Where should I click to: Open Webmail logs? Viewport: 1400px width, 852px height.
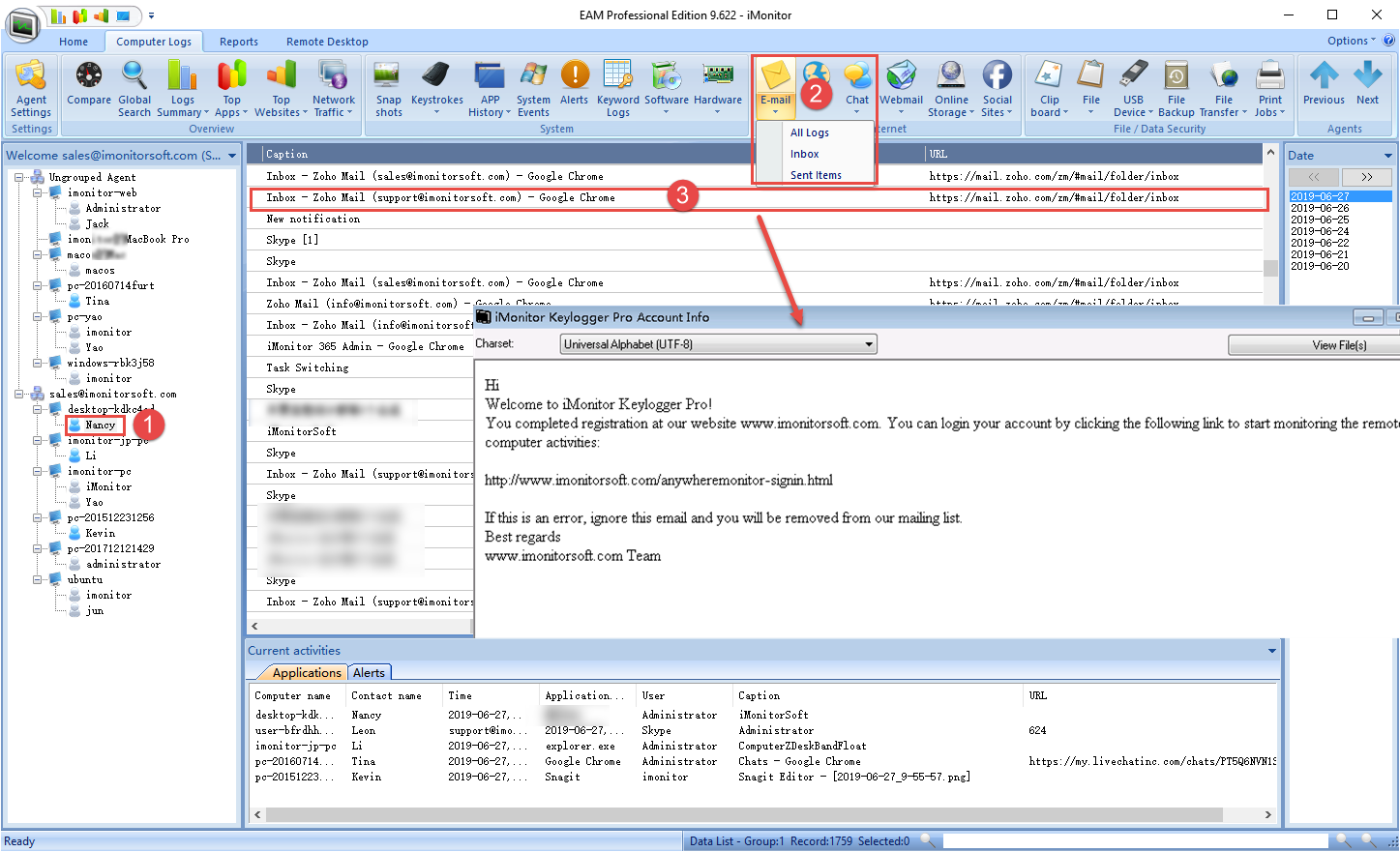pyautogui.click(x=901, y=89)
